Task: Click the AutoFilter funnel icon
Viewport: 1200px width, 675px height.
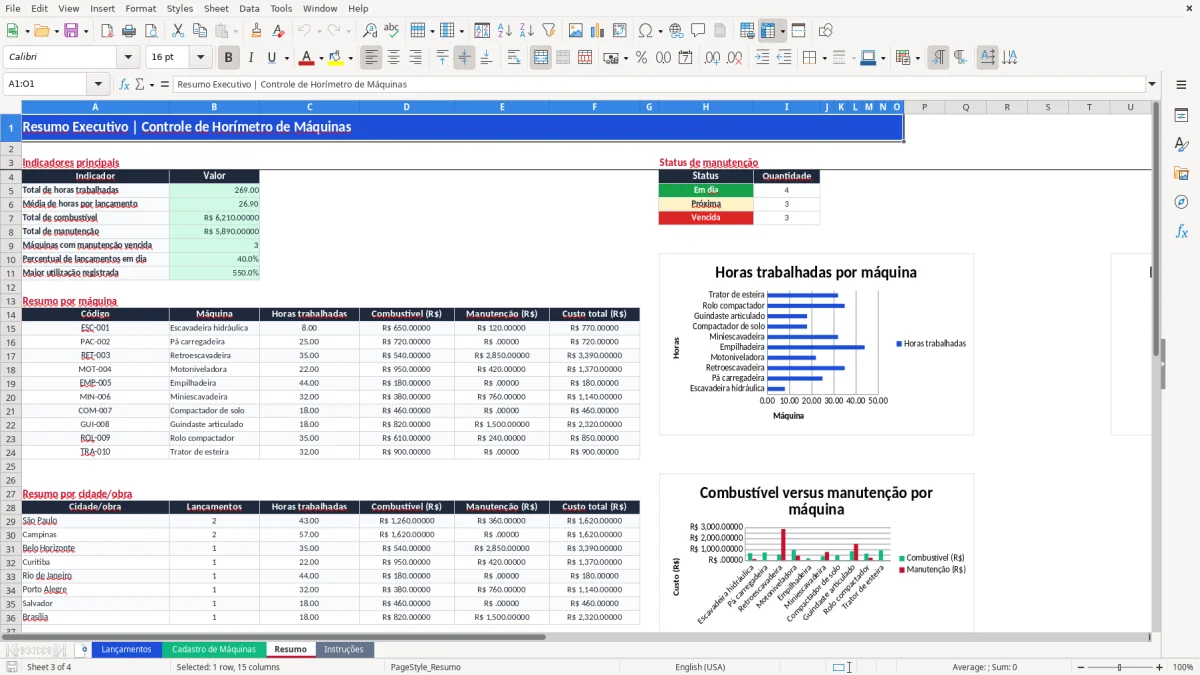Action: pyautogui.click(x=548, y=31)
